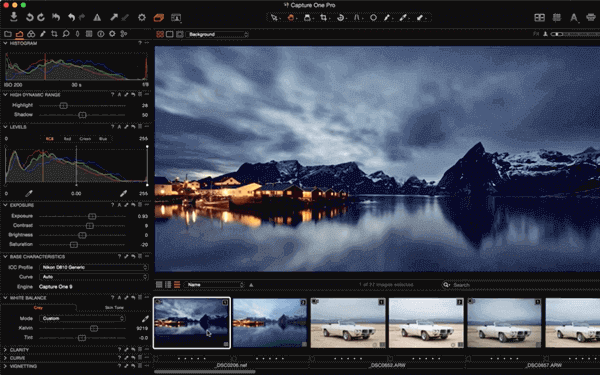
Task: Toggle single image view mode in viewer
Action: (170, 34)
